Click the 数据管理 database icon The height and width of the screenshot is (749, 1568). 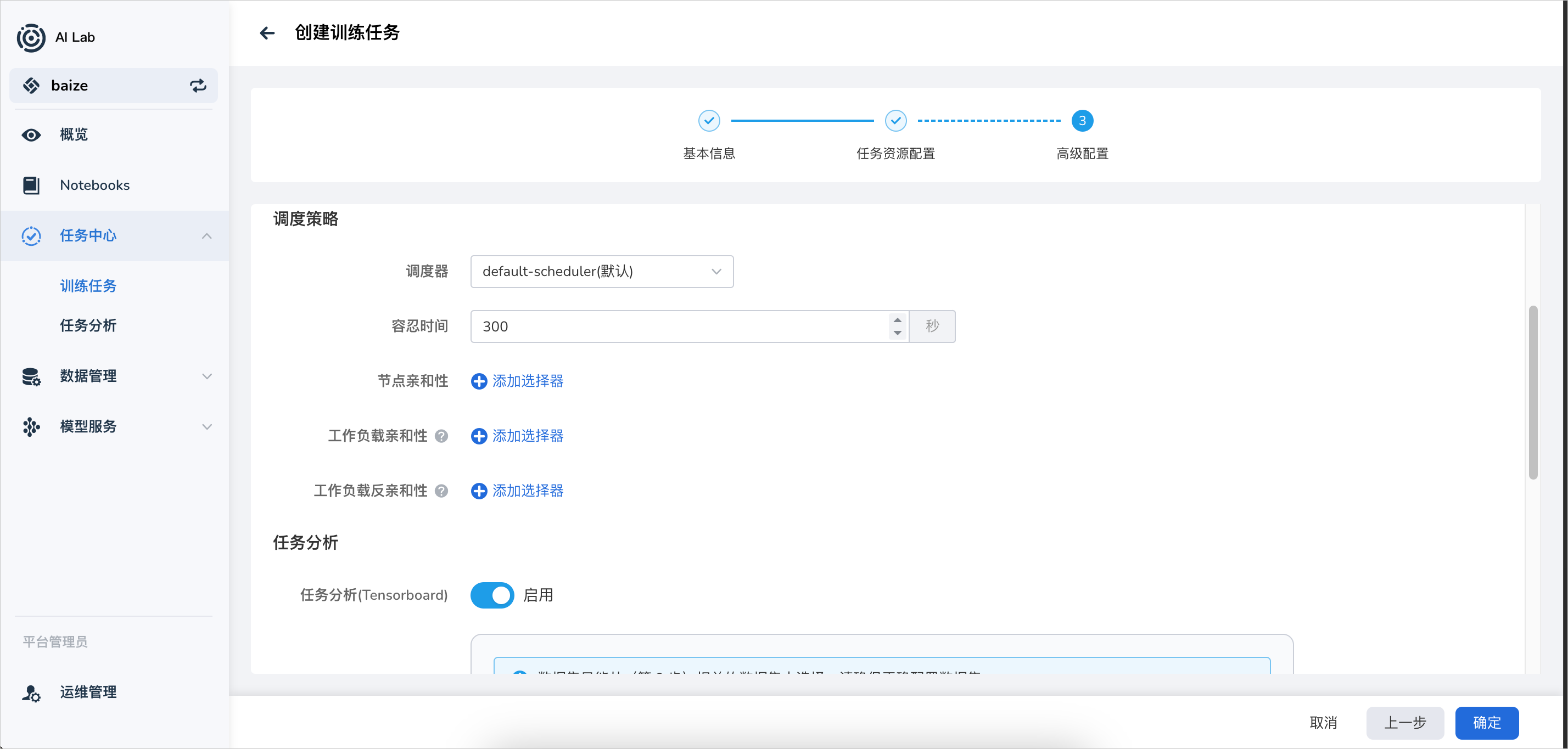pos(31,376)
